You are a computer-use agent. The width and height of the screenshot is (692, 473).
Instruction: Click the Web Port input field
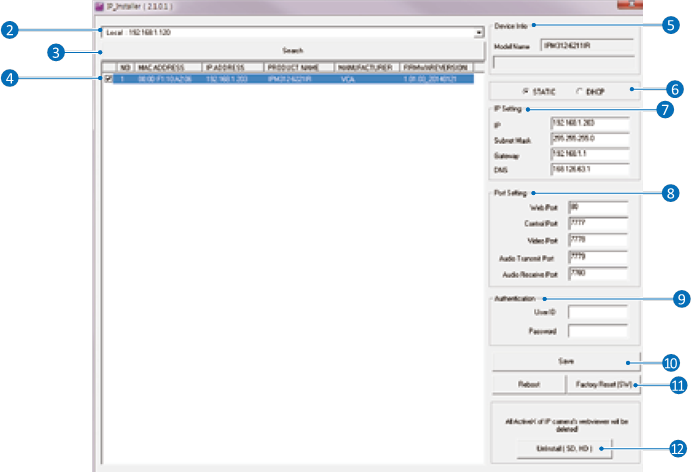pyautogui.click(x=597, y=207)
